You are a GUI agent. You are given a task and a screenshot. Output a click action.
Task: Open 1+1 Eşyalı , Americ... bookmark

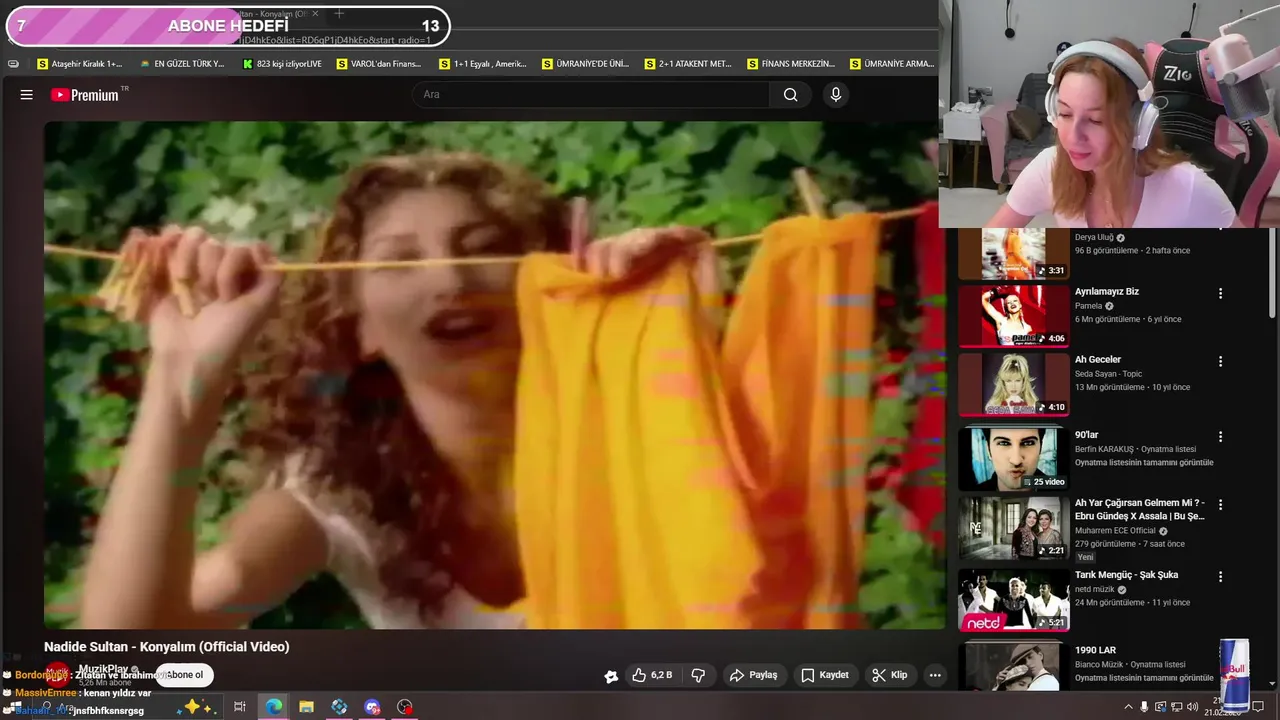click(x=482, y=64)
